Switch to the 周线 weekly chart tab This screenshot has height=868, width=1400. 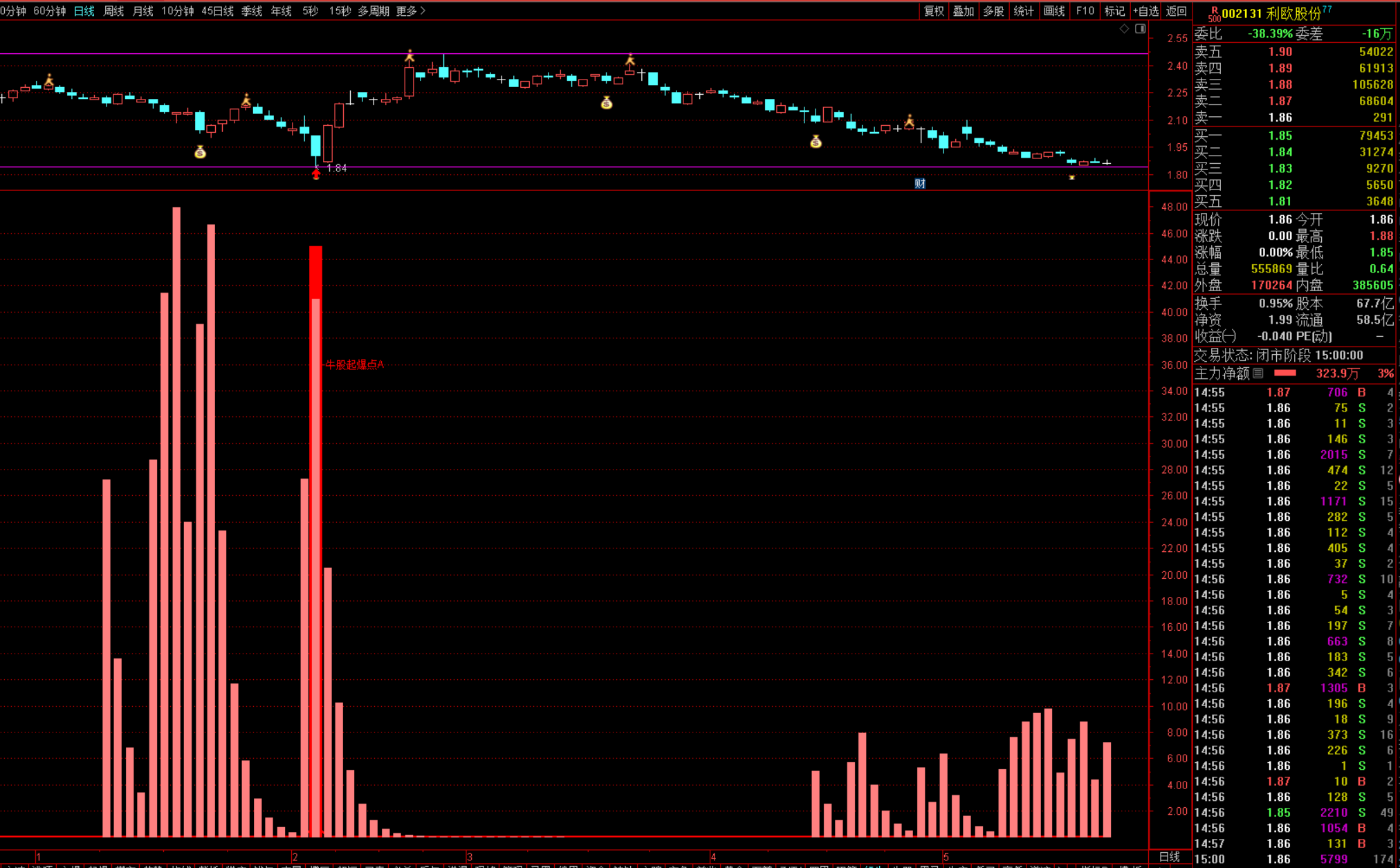pos(113,11)
